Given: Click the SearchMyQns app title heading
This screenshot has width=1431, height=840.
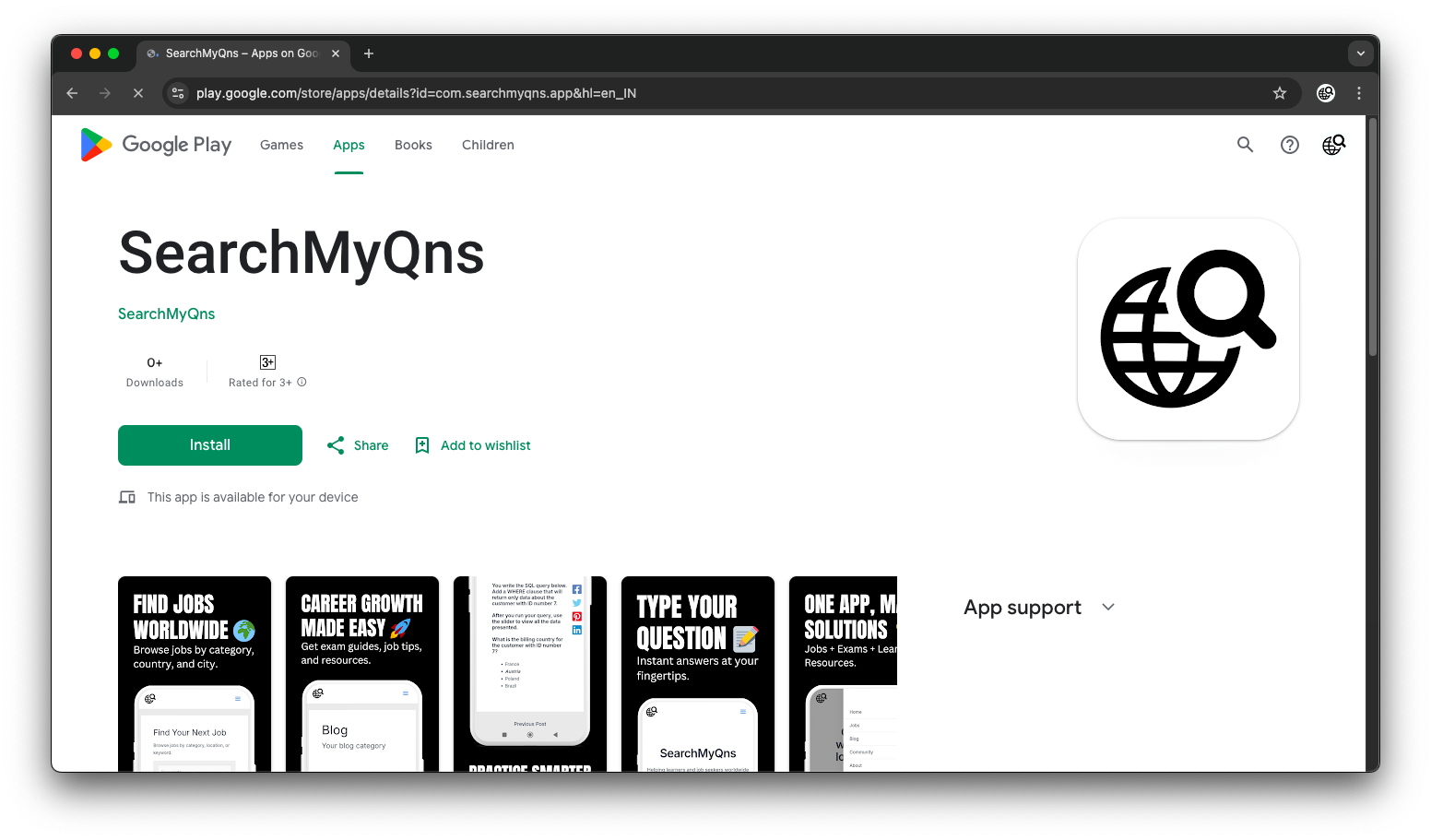Looking at the screenshot, I should click(x=302, y=253).
